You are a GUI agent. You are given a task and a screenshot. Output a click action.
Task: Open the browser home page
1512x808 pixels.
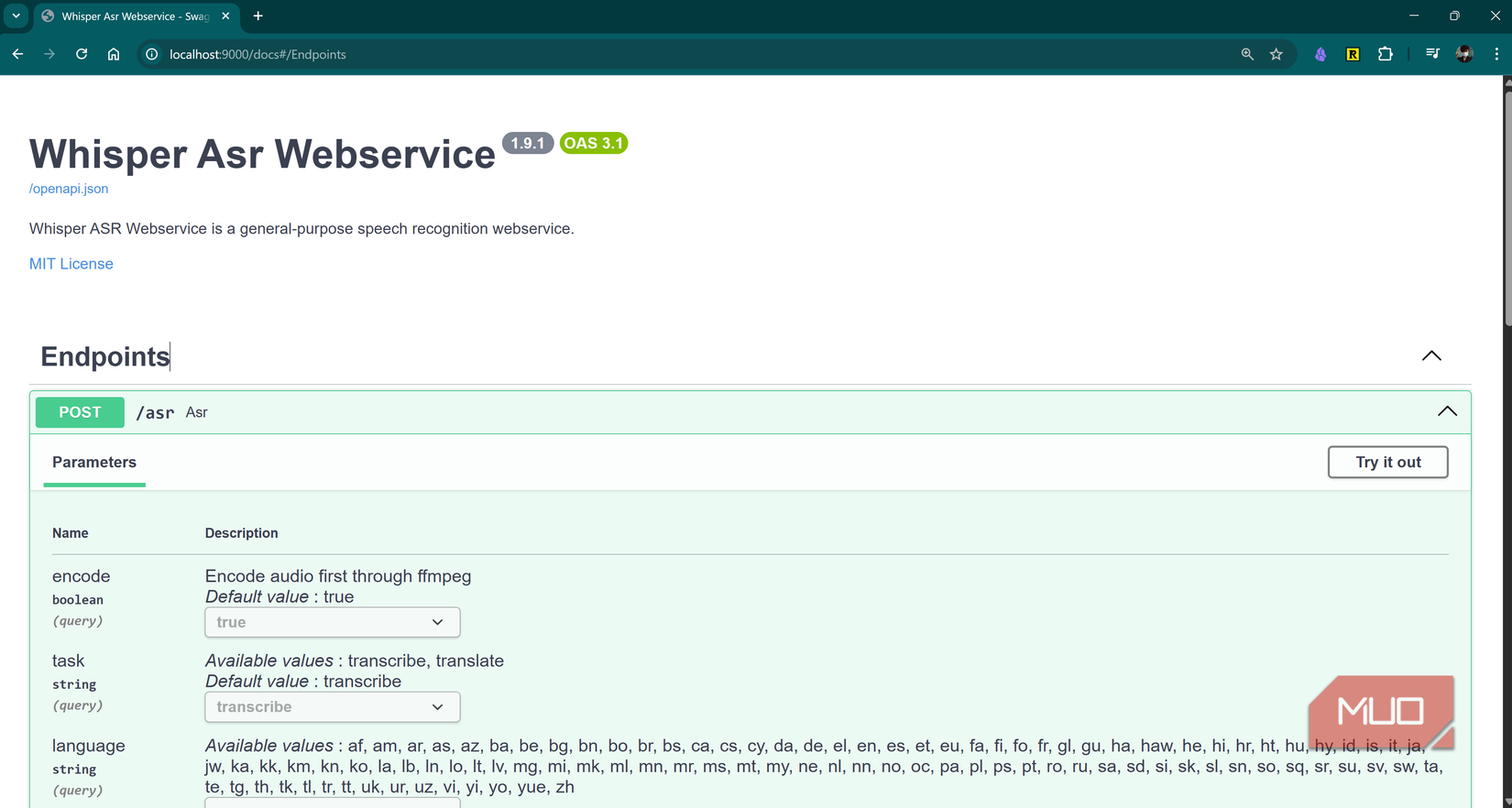tap(114, 54)
